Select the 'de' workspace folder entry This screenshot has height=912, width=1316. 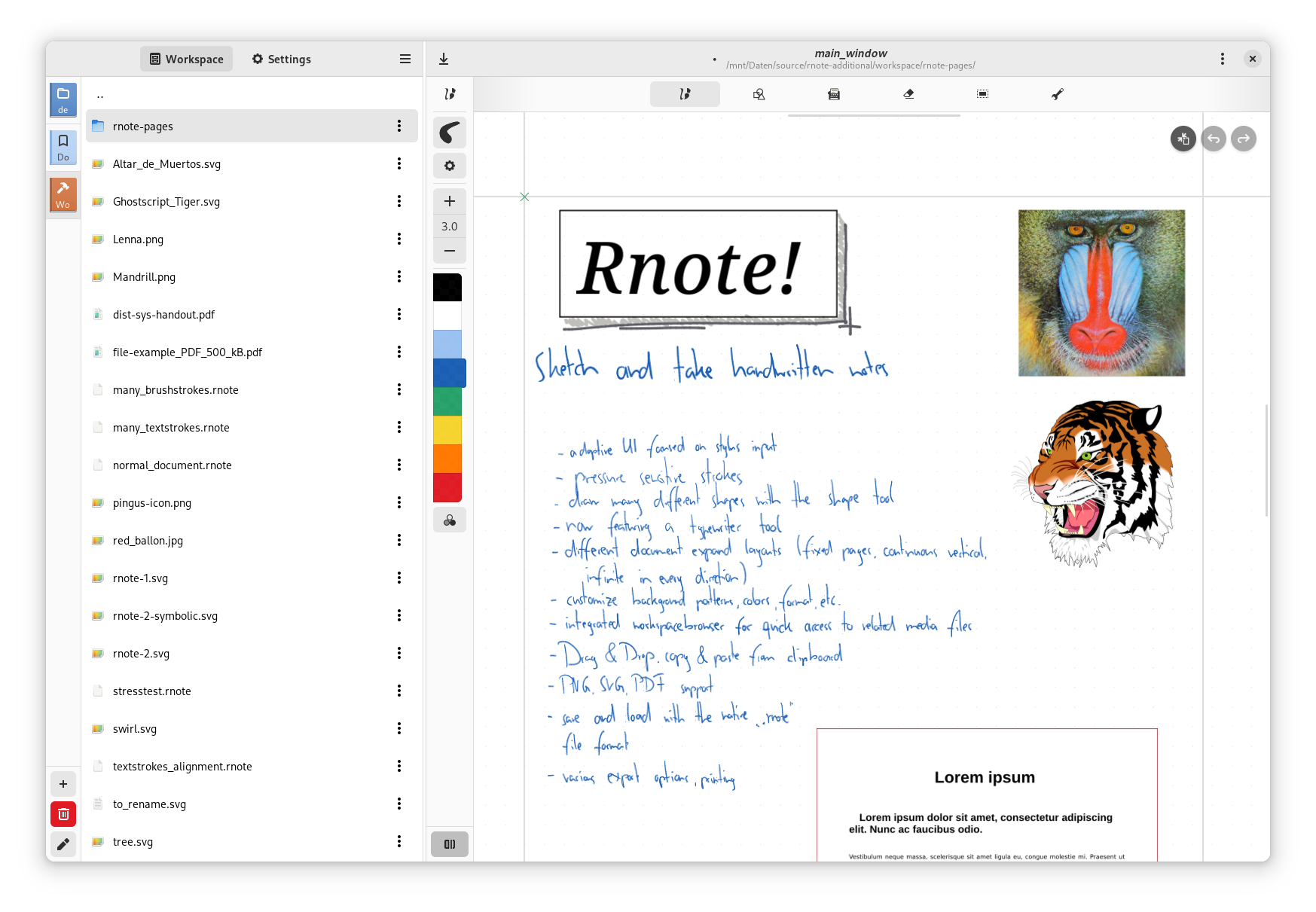pyautogui.click(x=63, y=99)
